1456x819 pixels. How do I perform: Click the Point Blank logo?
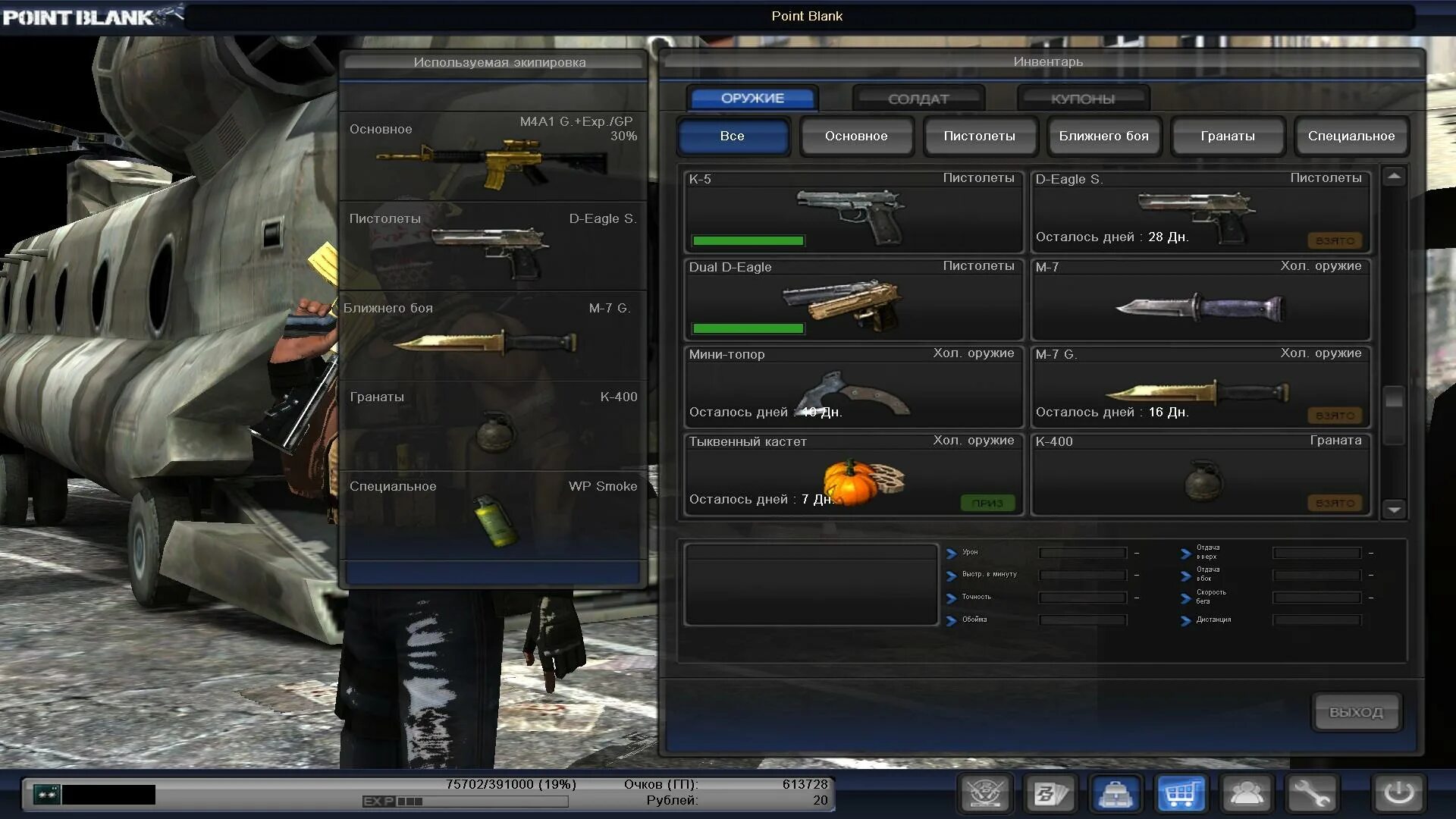(93, 15)
